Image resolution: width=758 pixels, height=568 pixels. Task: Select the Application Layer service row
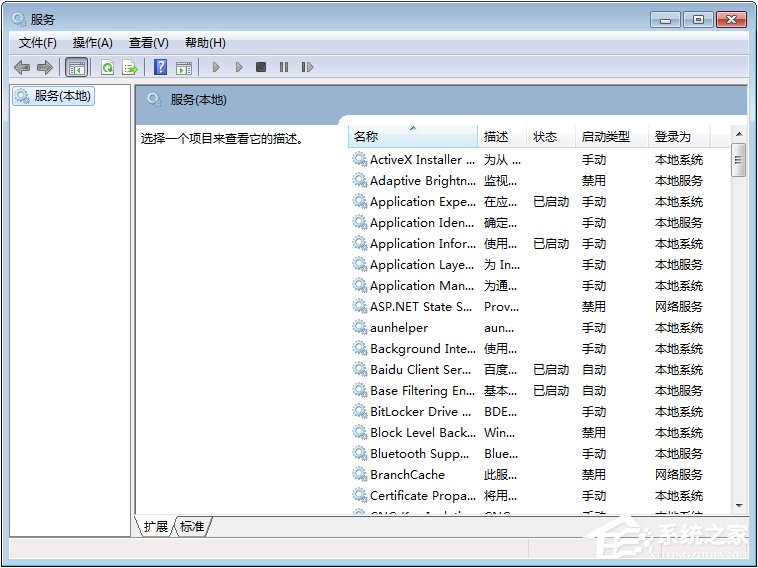[x=539, y=264]
